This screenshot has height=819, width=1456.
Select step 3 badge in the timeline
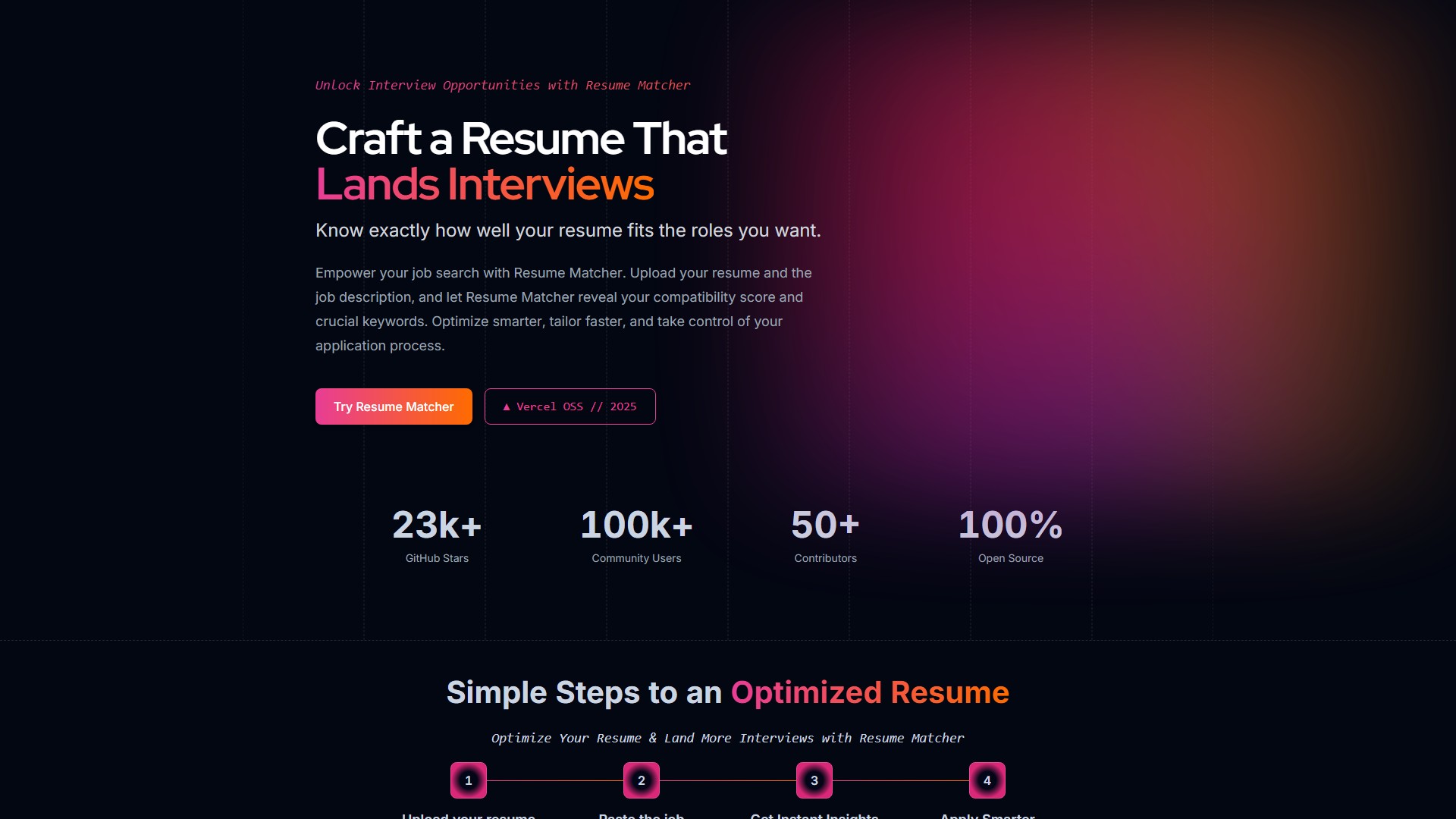814,780
